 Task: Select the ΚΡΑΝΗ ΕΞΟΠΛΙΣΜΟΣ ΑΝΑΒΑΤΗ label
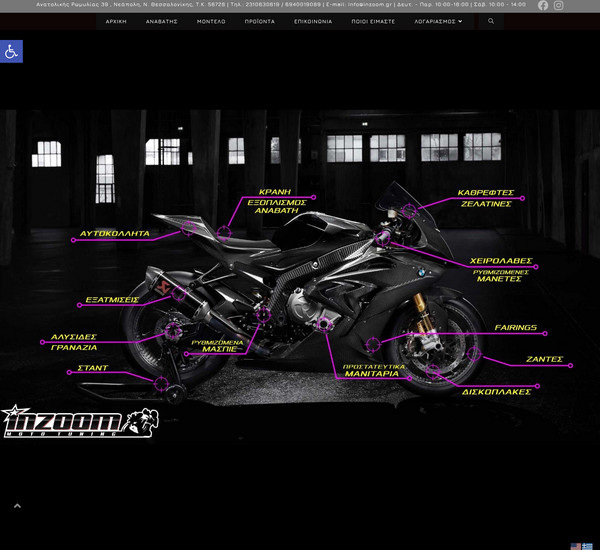pos(276,201)
